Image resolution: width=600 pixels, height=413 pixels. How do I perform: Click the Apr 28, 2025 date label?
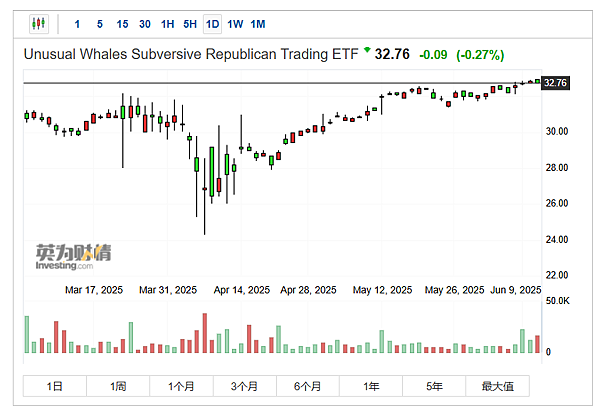(x=308, y=290)
